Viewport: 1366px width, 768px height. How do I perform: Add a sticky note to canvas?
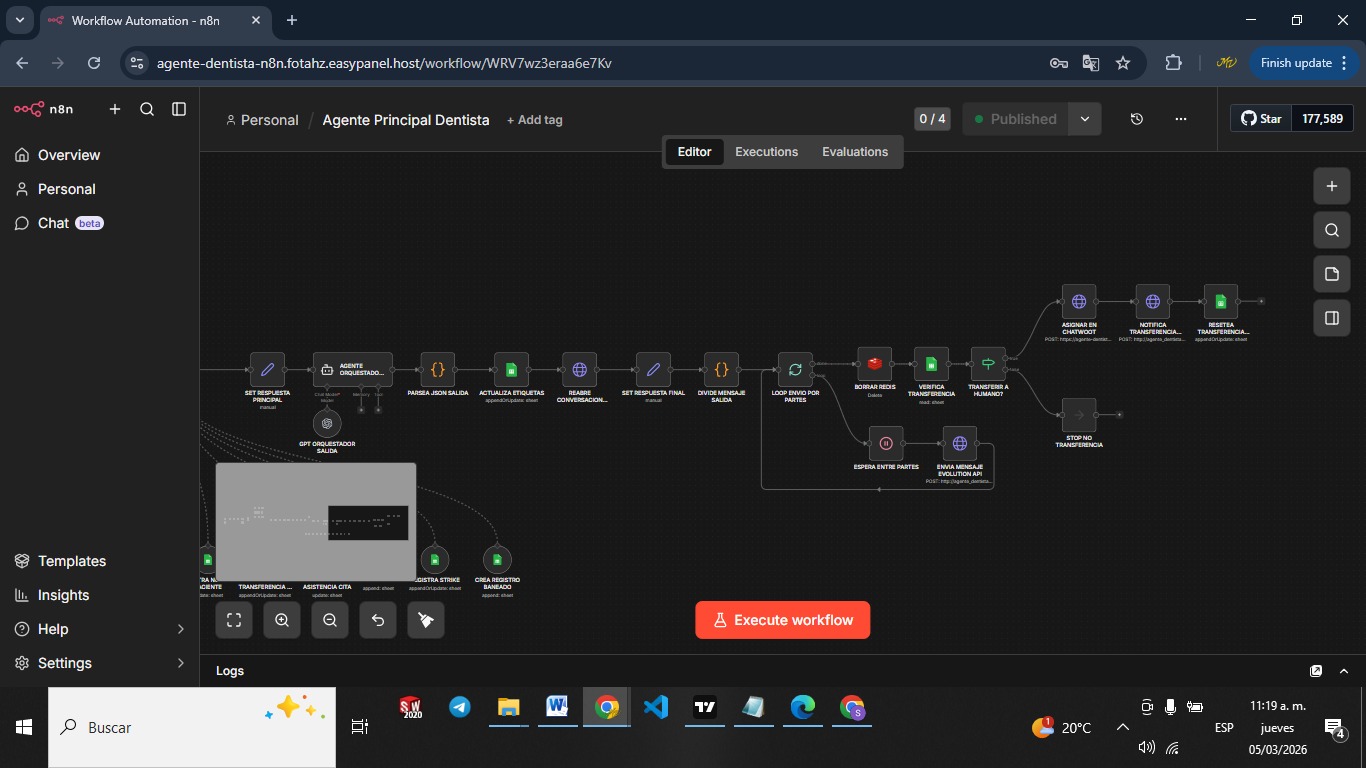click(x=1331, y=274)
